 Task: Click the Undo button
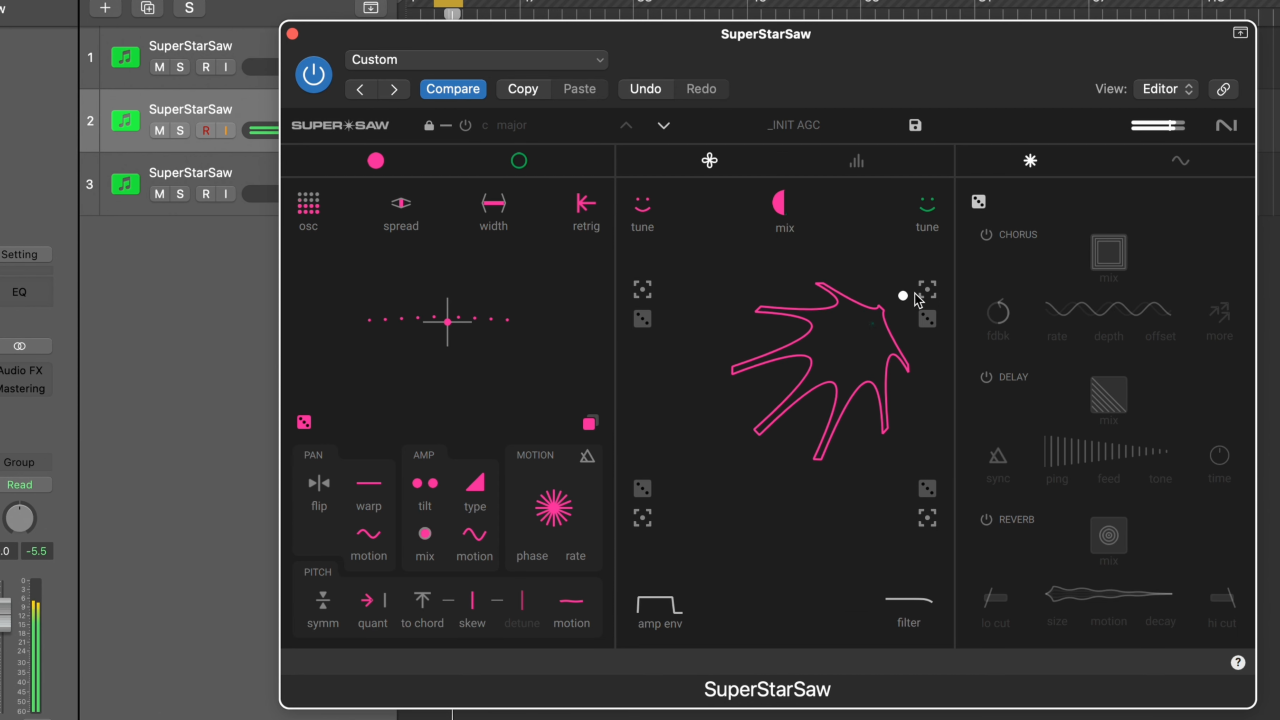[645, 89]
